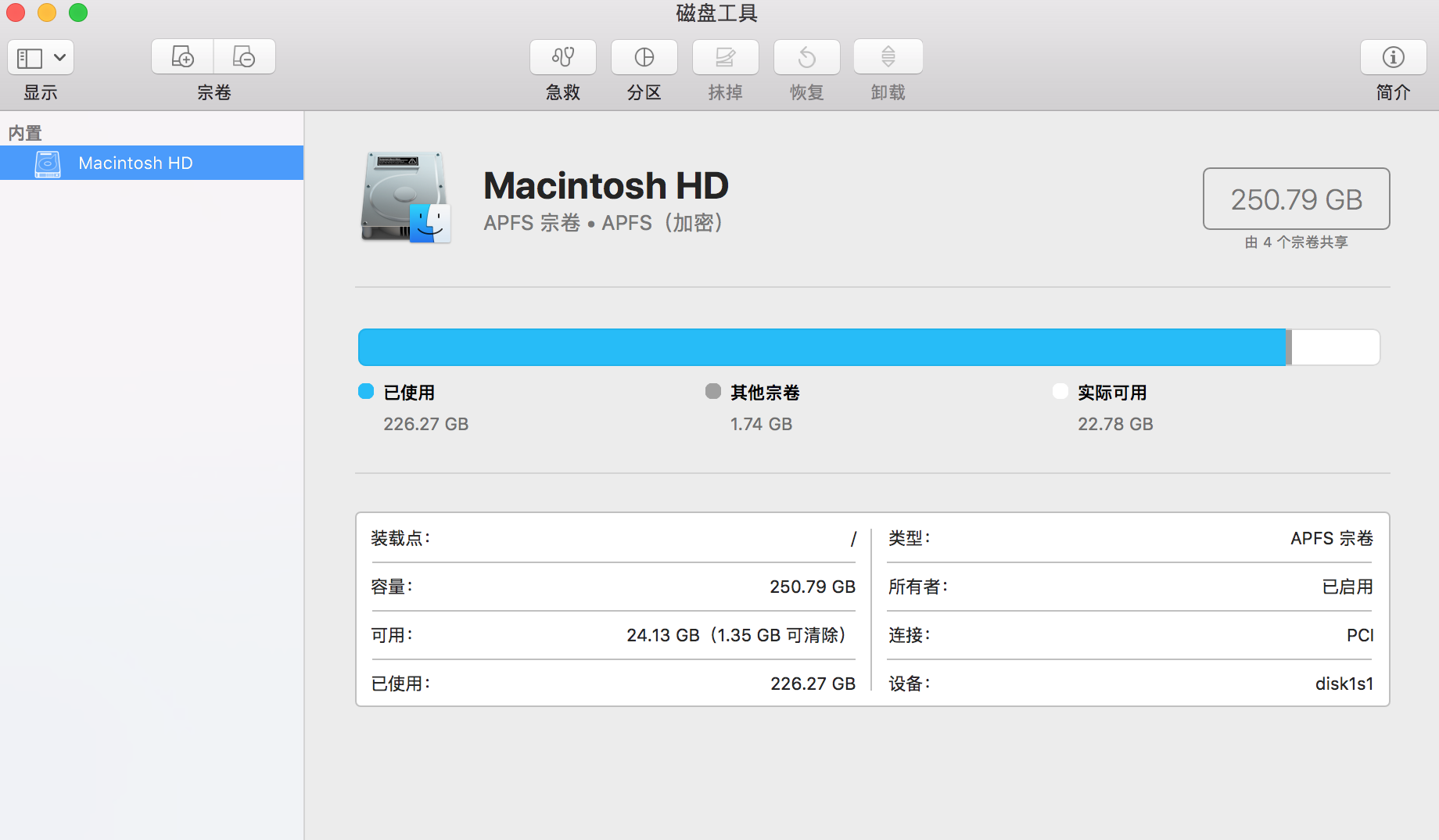Click the 磁盘工具 window title
Image resolution: width=1439 pixels, height=840 pixels.
click(717, 13)
